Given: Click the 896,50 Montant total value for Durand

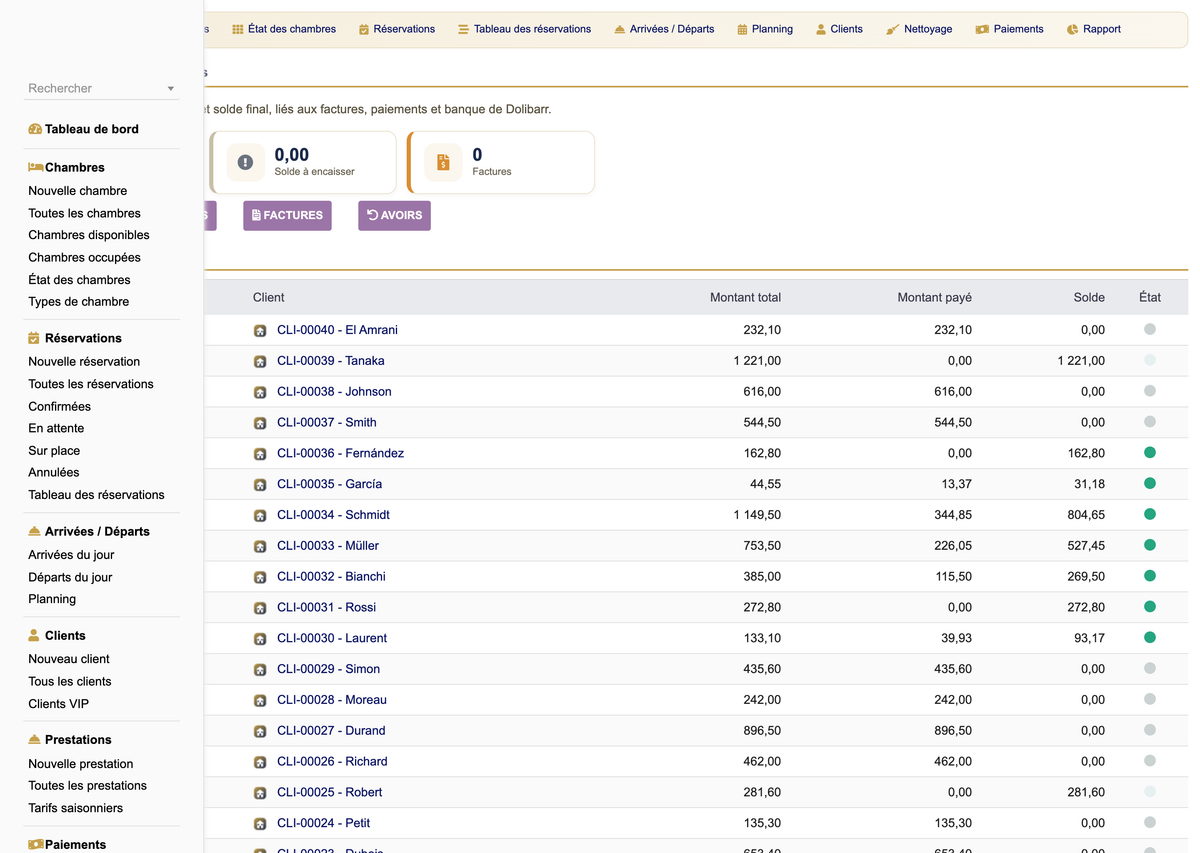Looking at the screenshot, I should click(x=762, y=731).
